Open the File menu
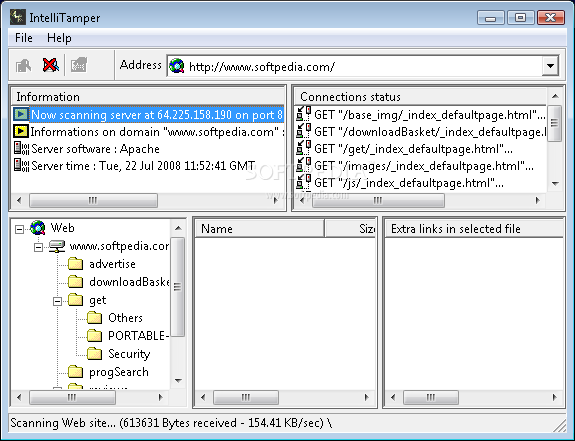This screenshot has height=441, width=575. [x=23, y=38]
